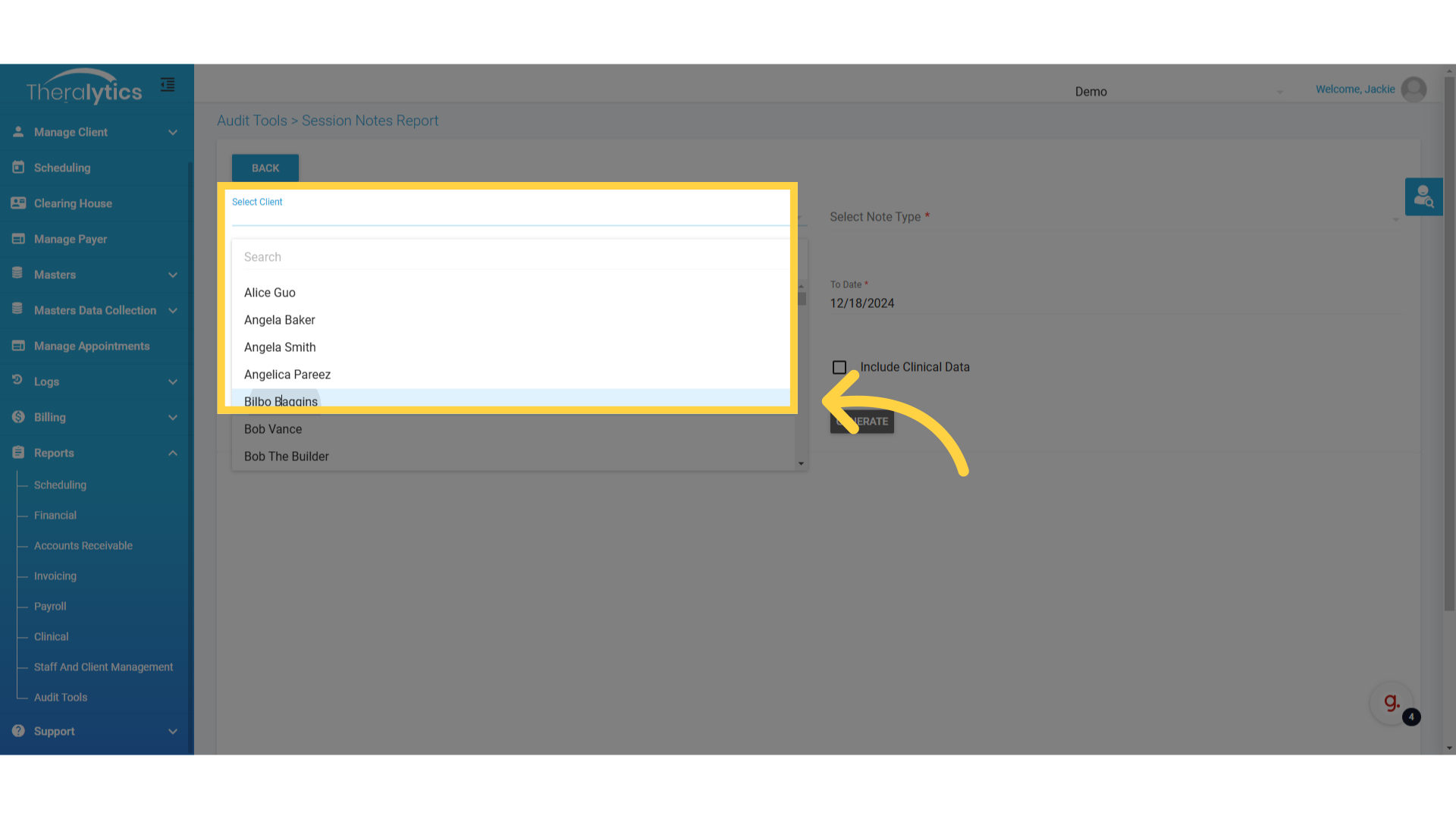Screen dimensions: 1456x819
Task: Select Angela Baker from the client list
Action: [280, 320]
